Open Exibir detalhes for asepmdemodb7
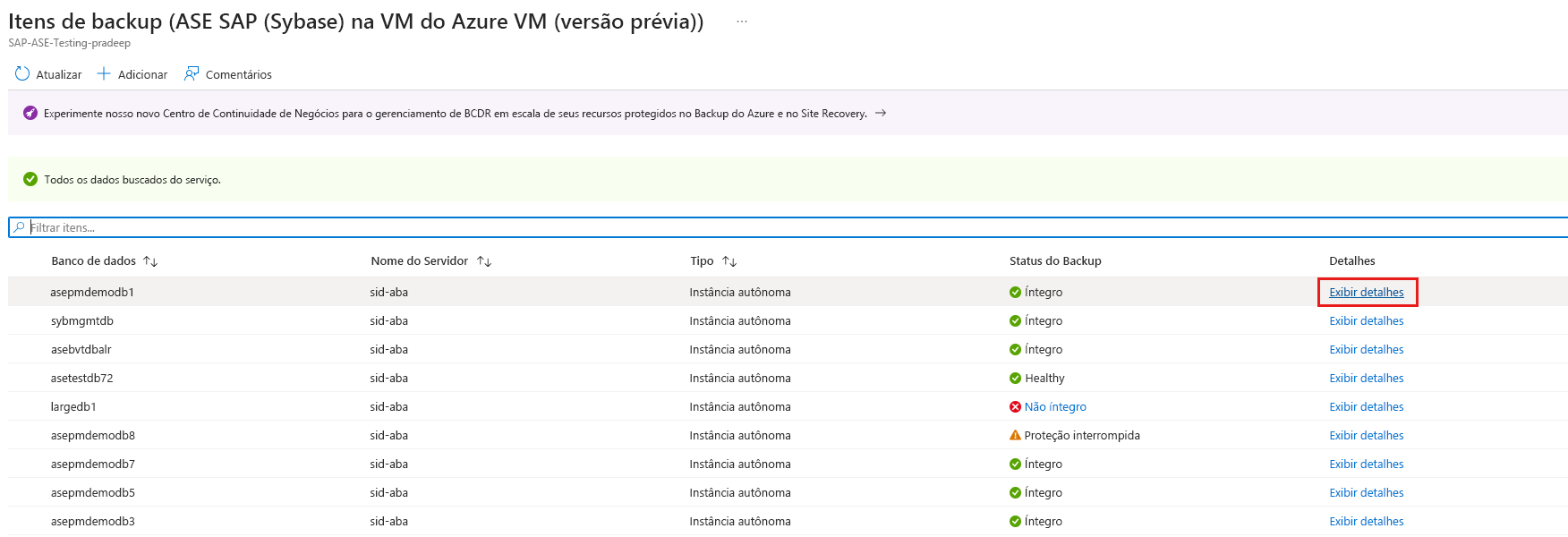The height and width of the screenshot is (537, 1568). click(1367, 464)
